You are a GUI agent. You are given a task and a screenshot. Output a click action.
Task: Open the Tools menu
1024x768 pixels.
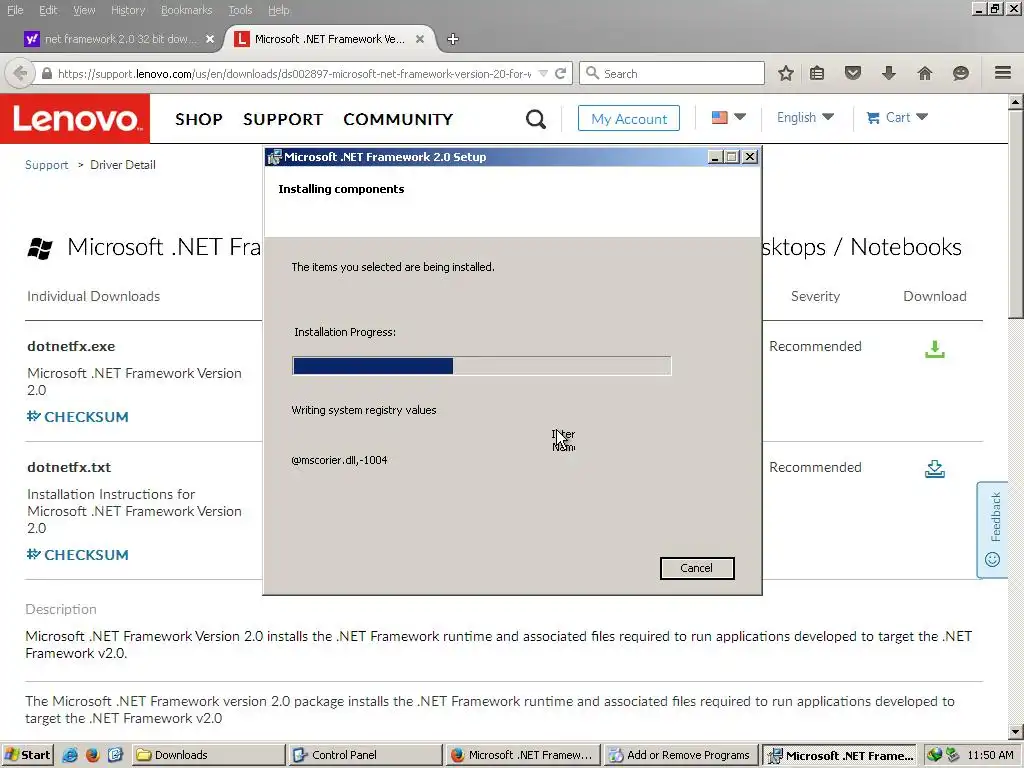point(240,10)
